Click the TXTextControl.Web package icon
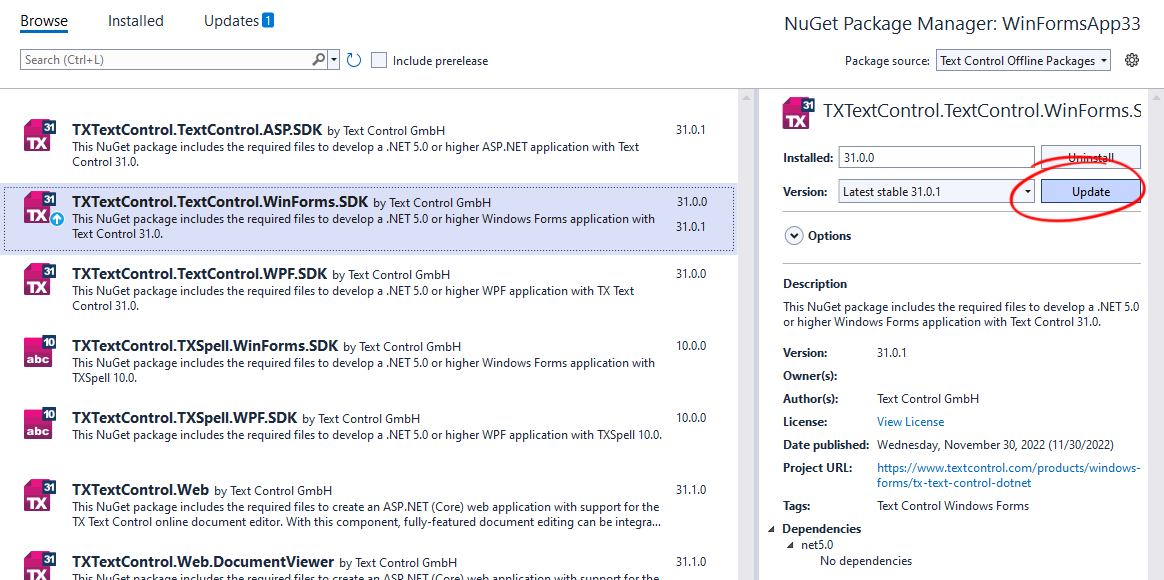The width and height of the screenshot is (1164, 580). [39, 495]
